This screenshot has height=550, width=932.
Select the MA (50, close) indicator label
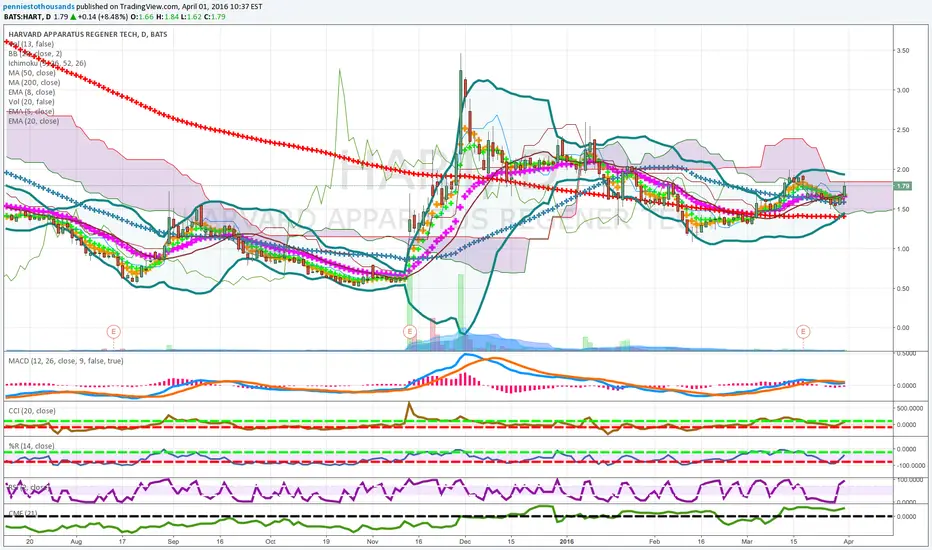[x=32, y=73]
